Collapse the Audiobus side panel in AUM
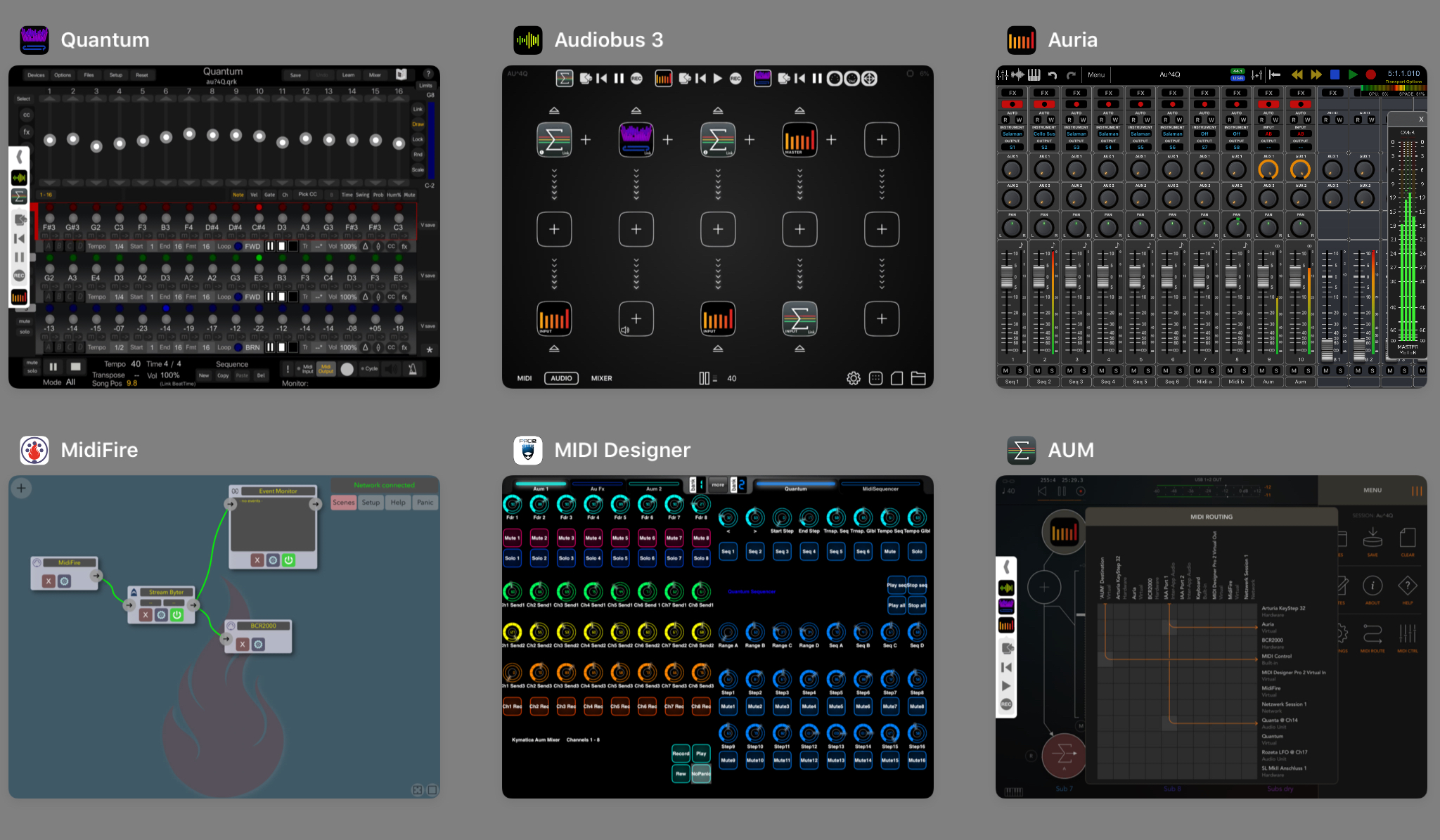Screen dimensions: 1440x840 point(1006,567)
